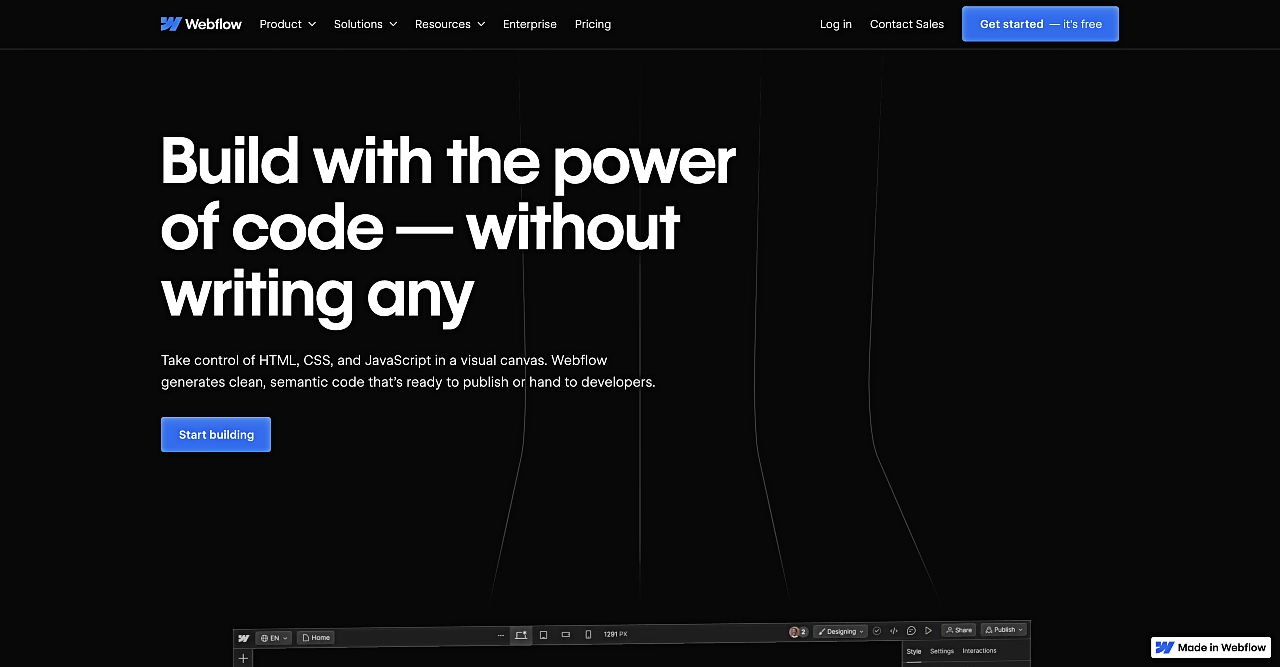Click the Log in link
1280x667 pixels.
pyautogui.click(x=836, y=24)
